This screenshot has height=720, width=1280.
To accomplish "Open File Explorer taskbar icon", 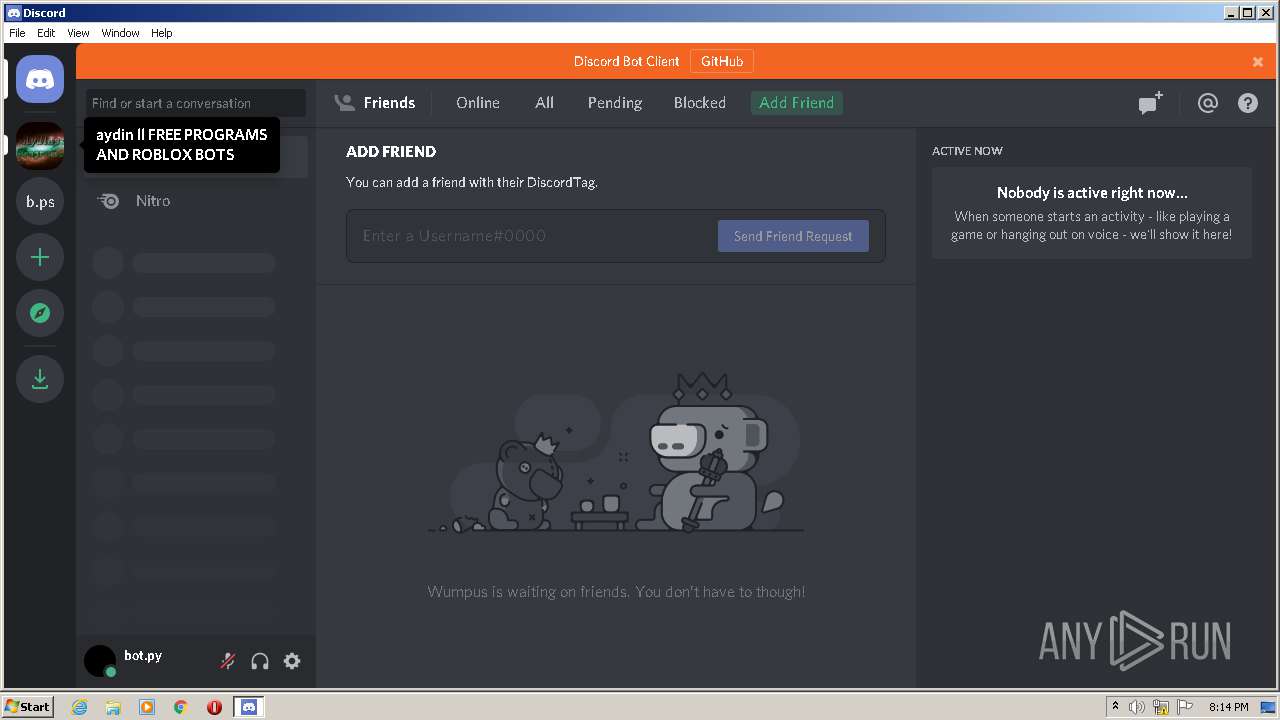I will point(113,707).
